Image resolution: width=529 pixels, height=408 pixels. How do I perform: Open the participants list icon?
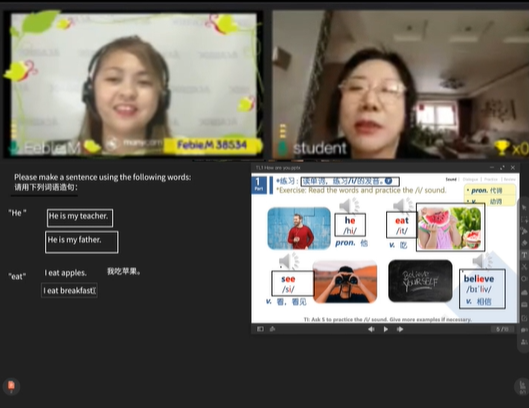click(x=524, y=342)
